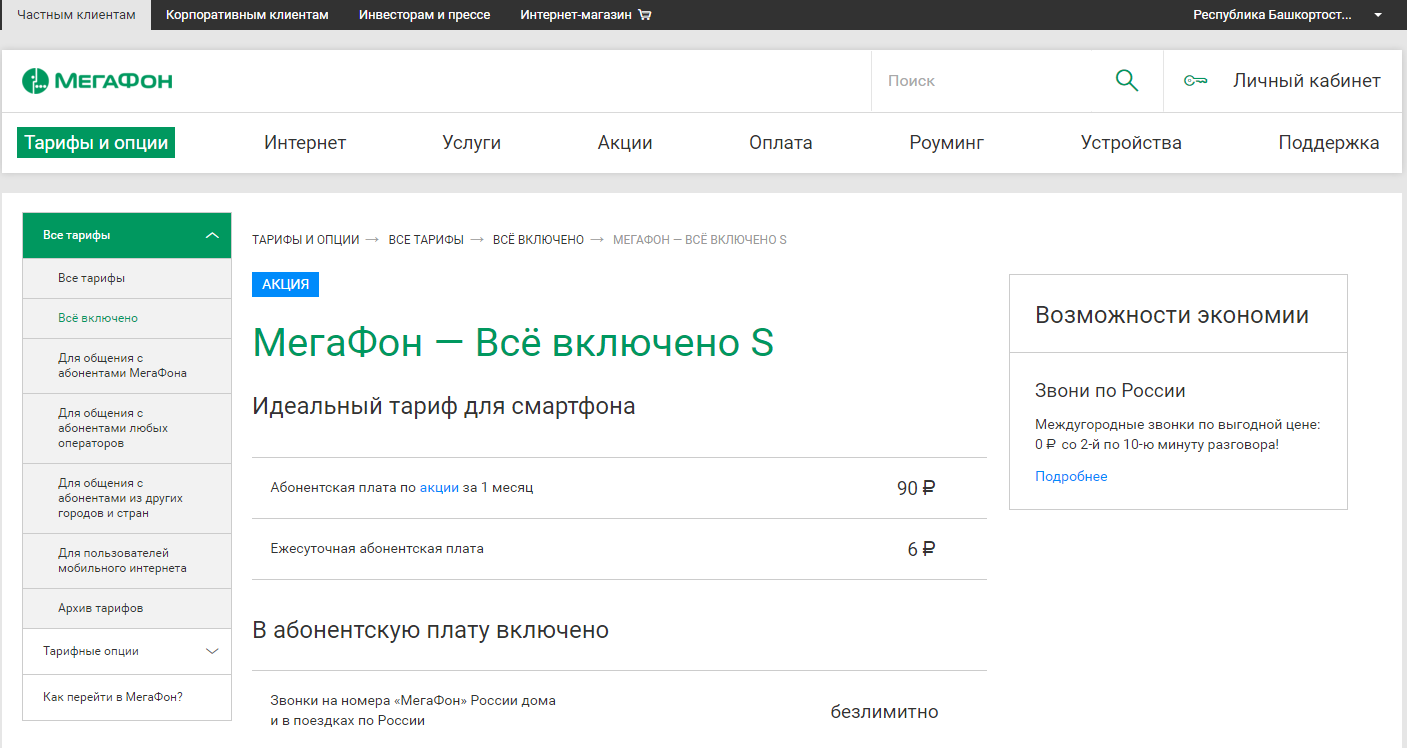Viewport: 1407px width, 748px height.
Task: Open the Оплата main menu item
Action: 781,143
